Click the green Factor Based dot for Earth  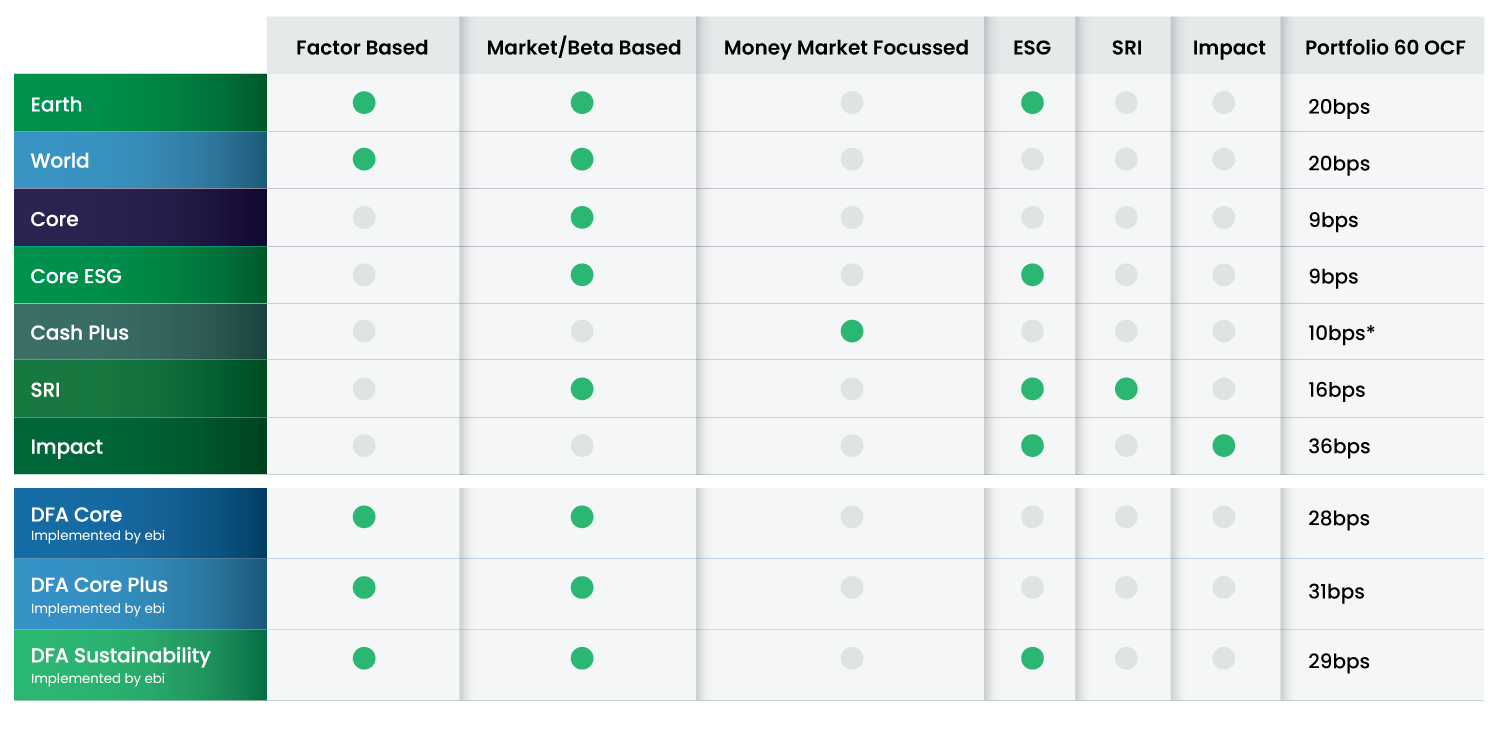[364, 102]
